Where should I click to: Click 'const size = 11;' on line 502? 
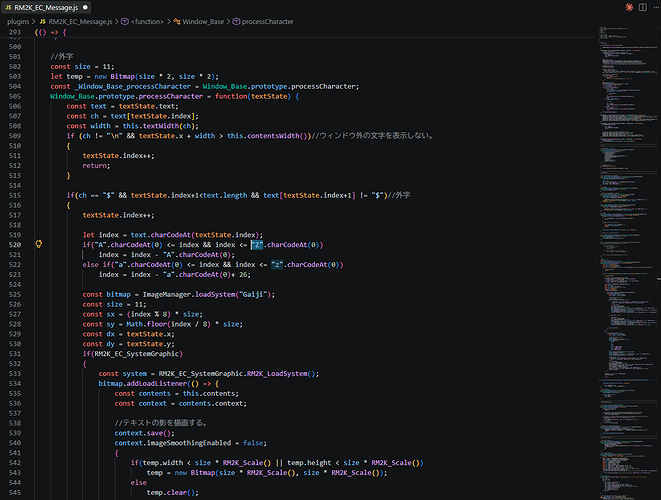pos(82,66)
